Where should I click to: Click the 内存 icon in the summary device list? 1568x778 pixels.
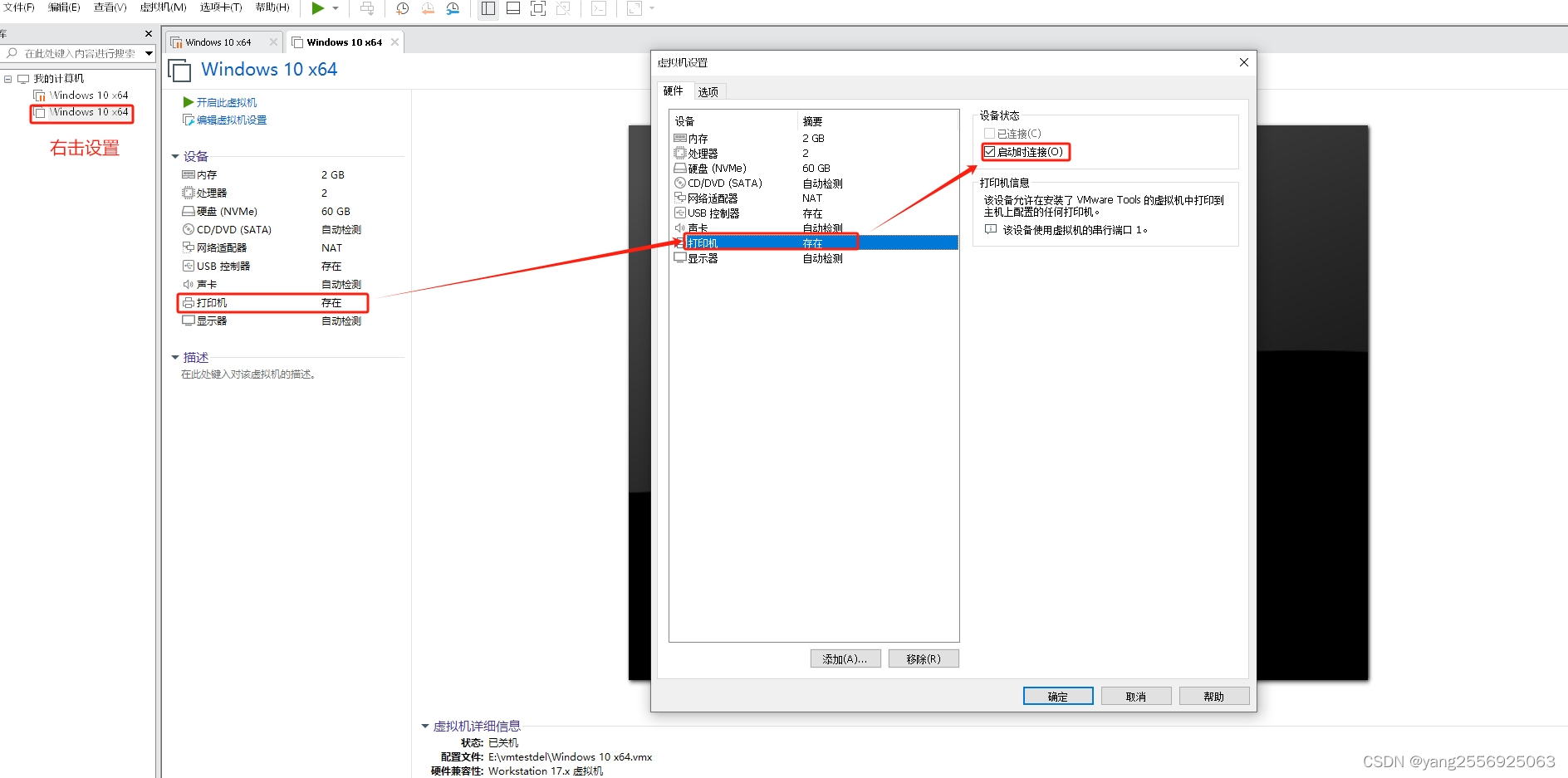pos(189,175)
